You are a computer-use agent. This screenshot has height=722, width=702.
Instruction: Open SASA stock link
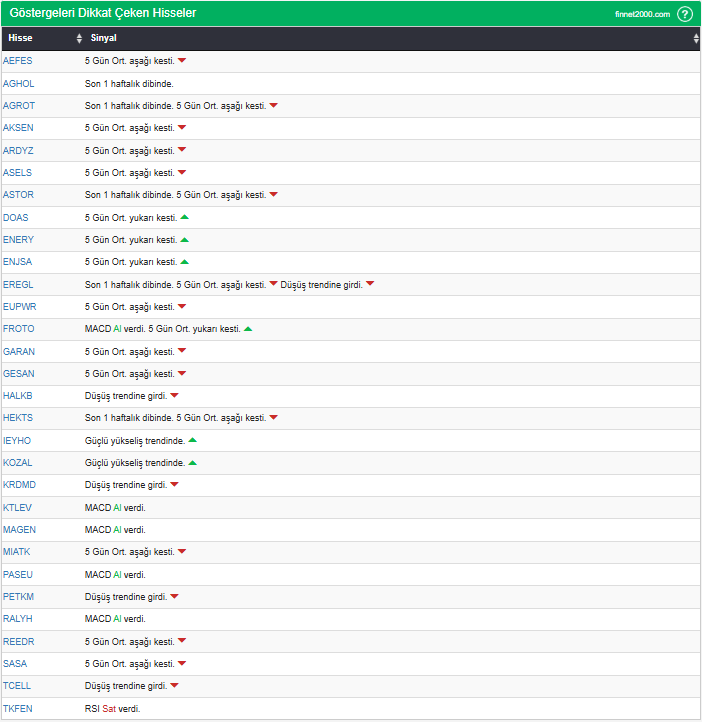[x=15, y=664]
